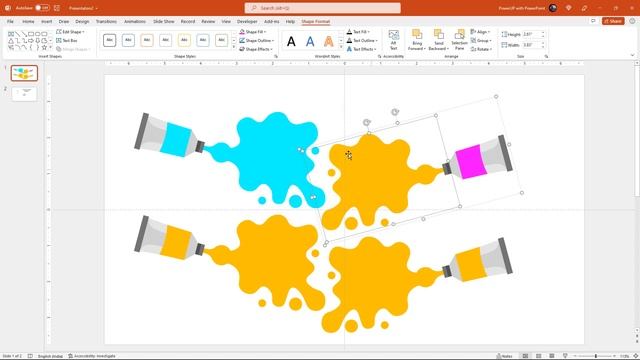Open the Shape Outline dropdown

click(x=256, y=40)
